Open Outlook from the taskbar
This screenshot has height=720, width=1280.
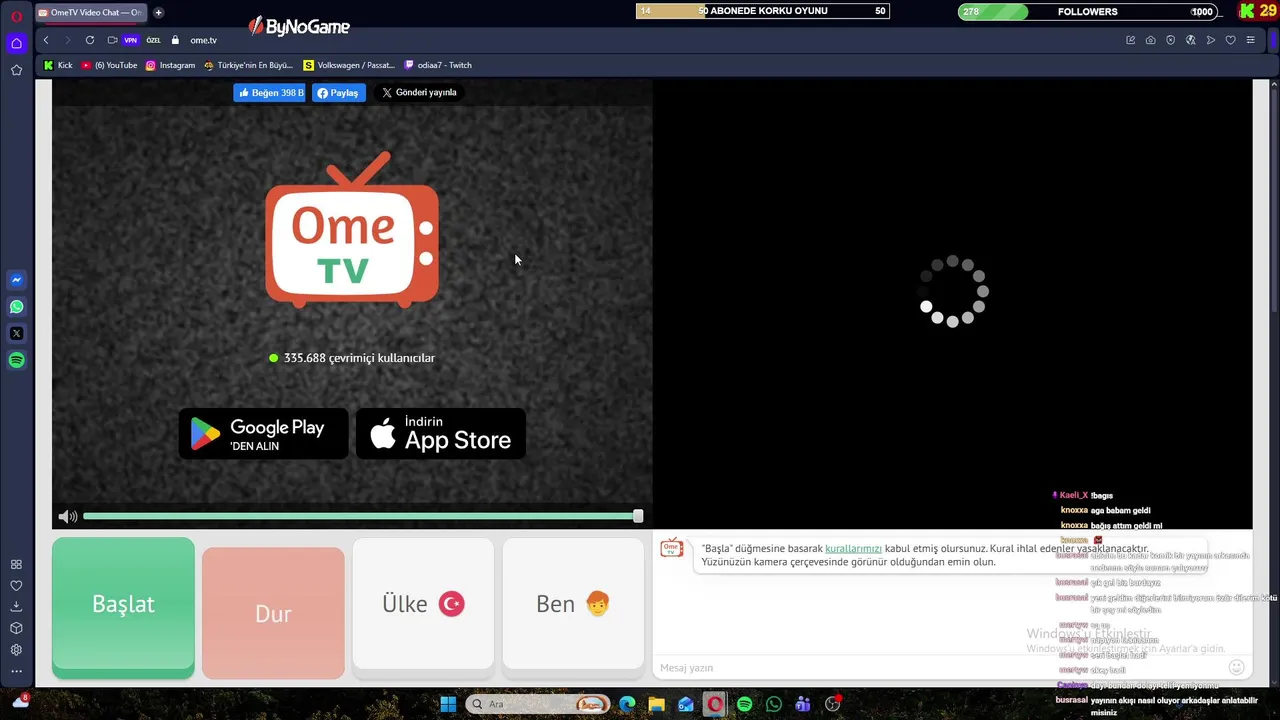(686, 704)
